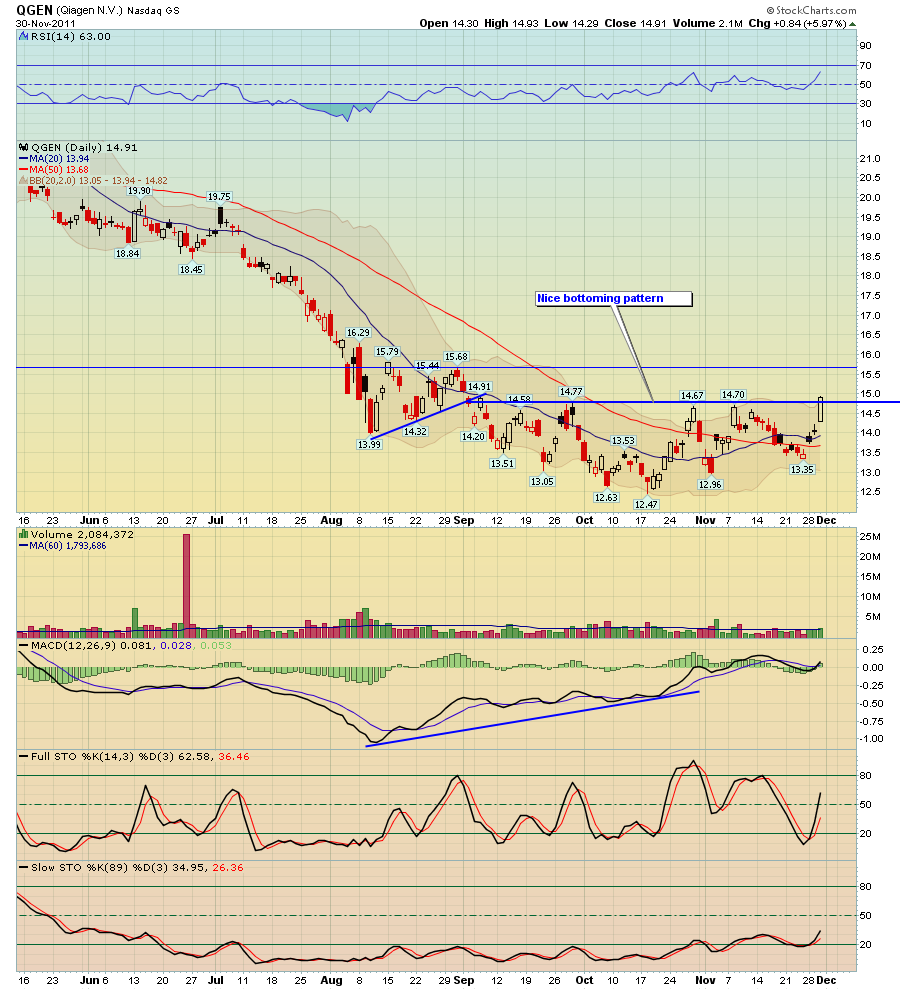Click the last white candlestick near Dec

coord(820,409)
